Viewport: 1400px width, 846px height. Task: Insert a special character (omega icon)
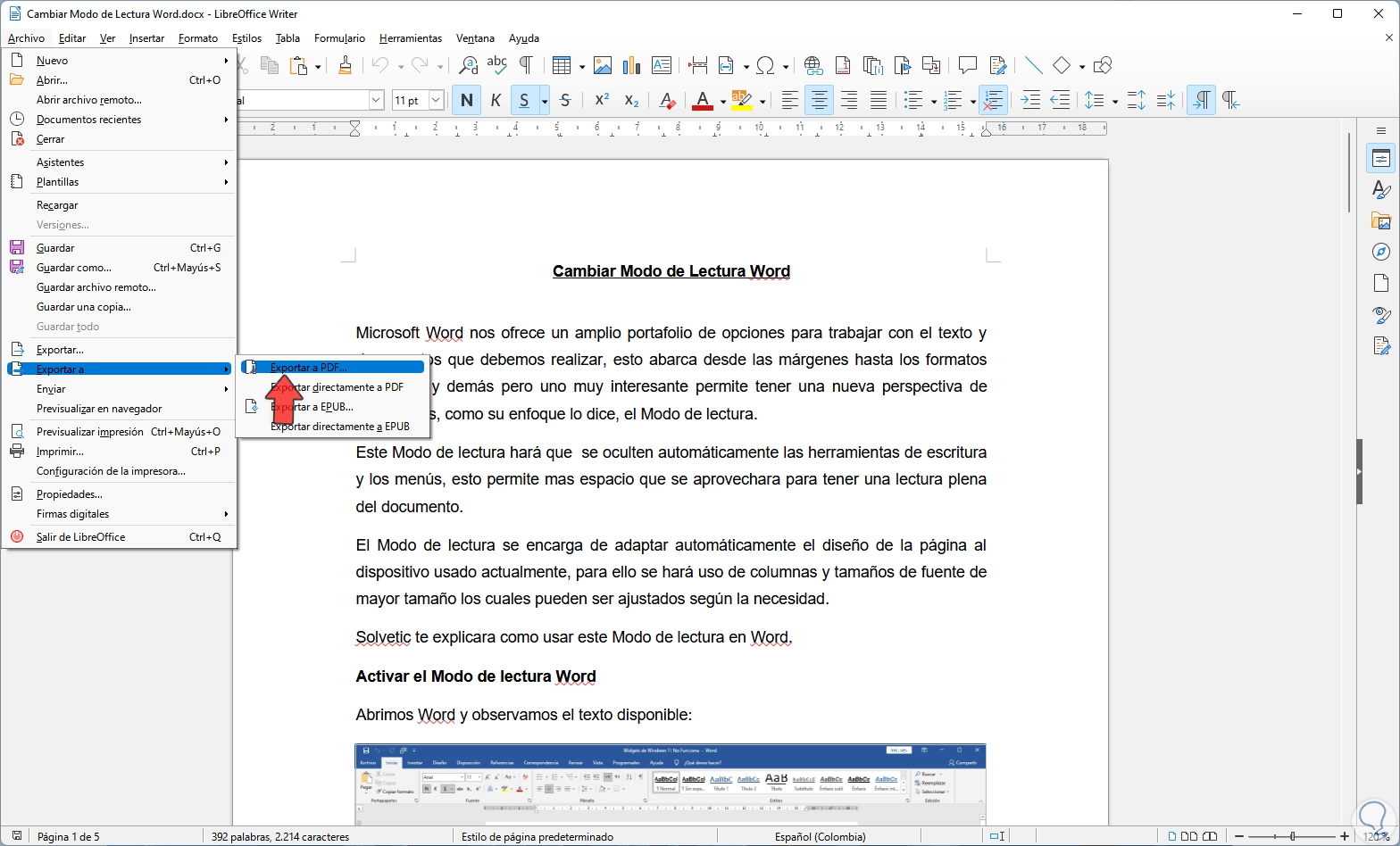click(x=765, y=65)
